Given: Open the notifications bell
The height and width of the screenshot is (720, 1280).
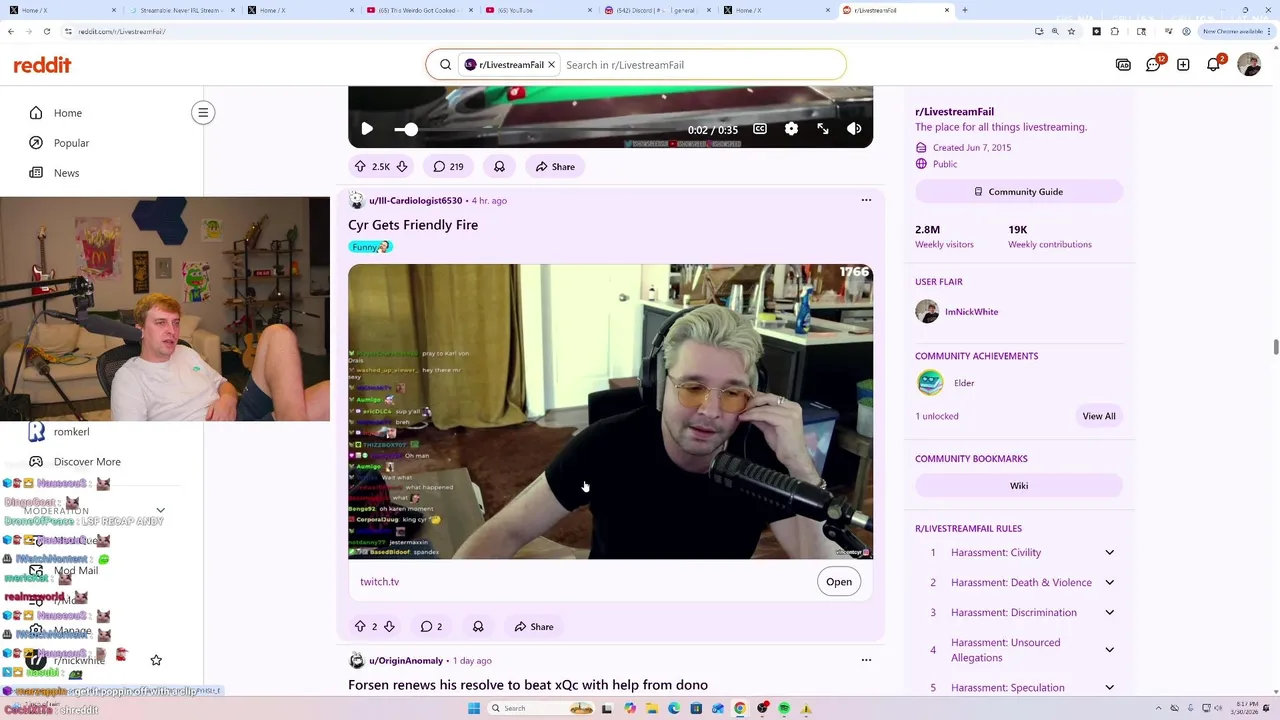Looking at the screenshot, I should [1213, 65].
